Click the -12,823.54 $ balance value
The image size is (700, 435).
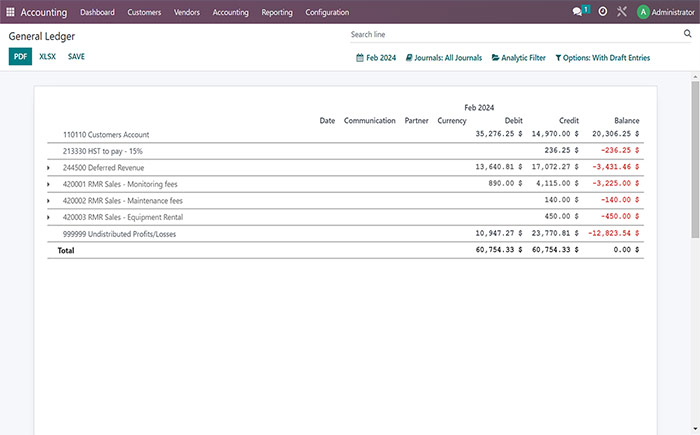tap(613, 233)
